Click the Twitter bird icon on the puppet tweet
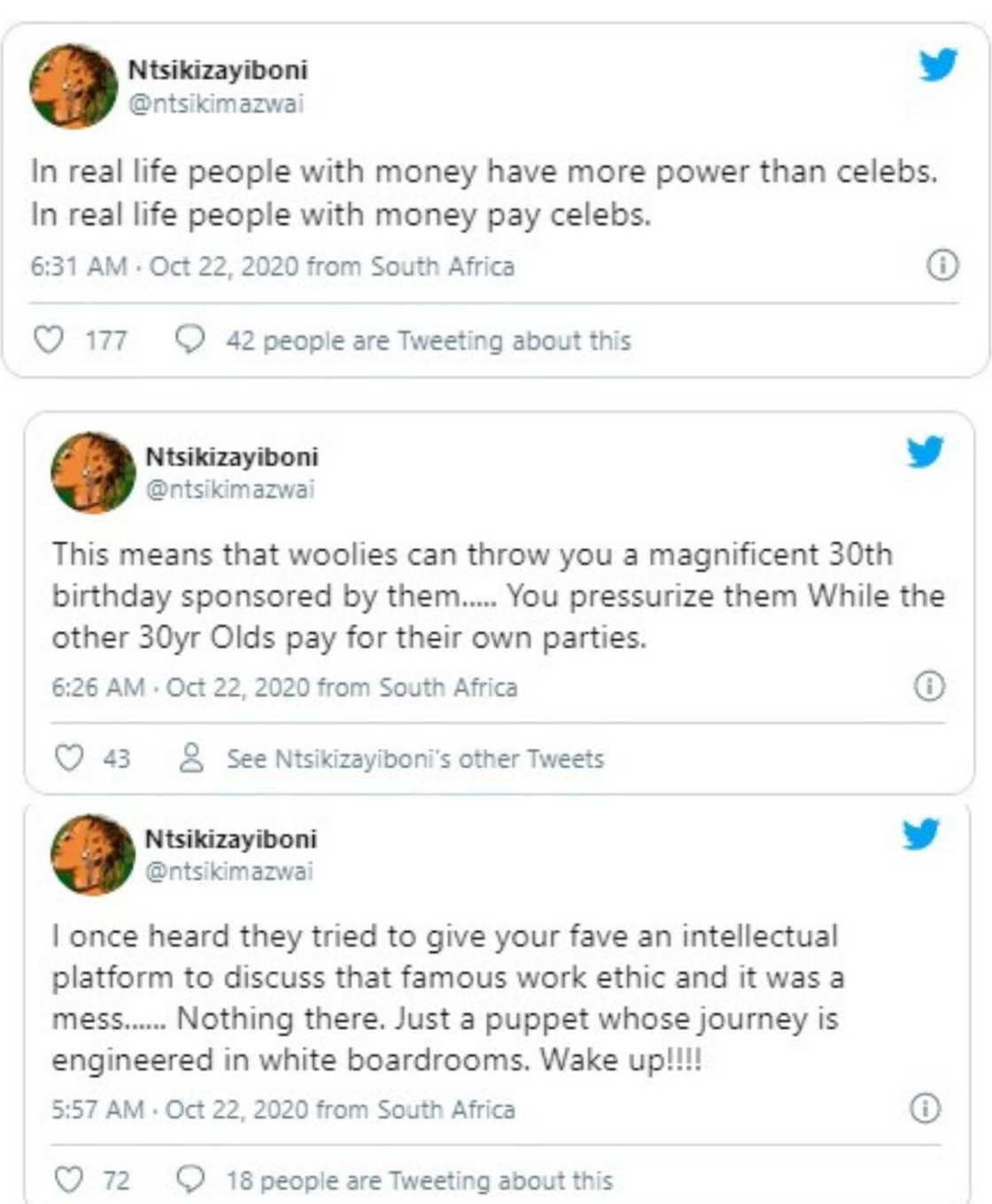992x1204 pixels. (x=921, y=833)
